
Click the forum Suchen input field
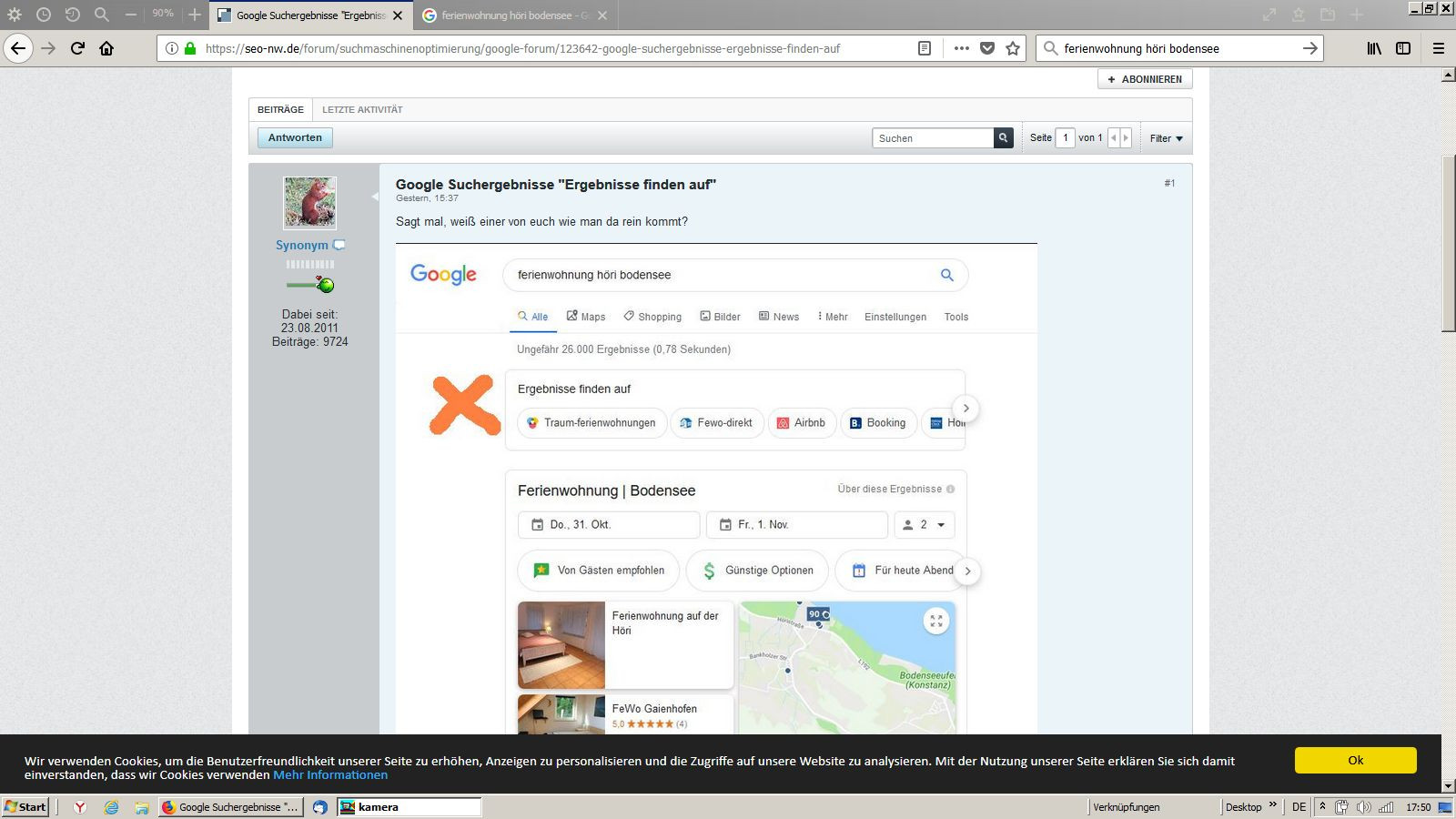point(933,138)
